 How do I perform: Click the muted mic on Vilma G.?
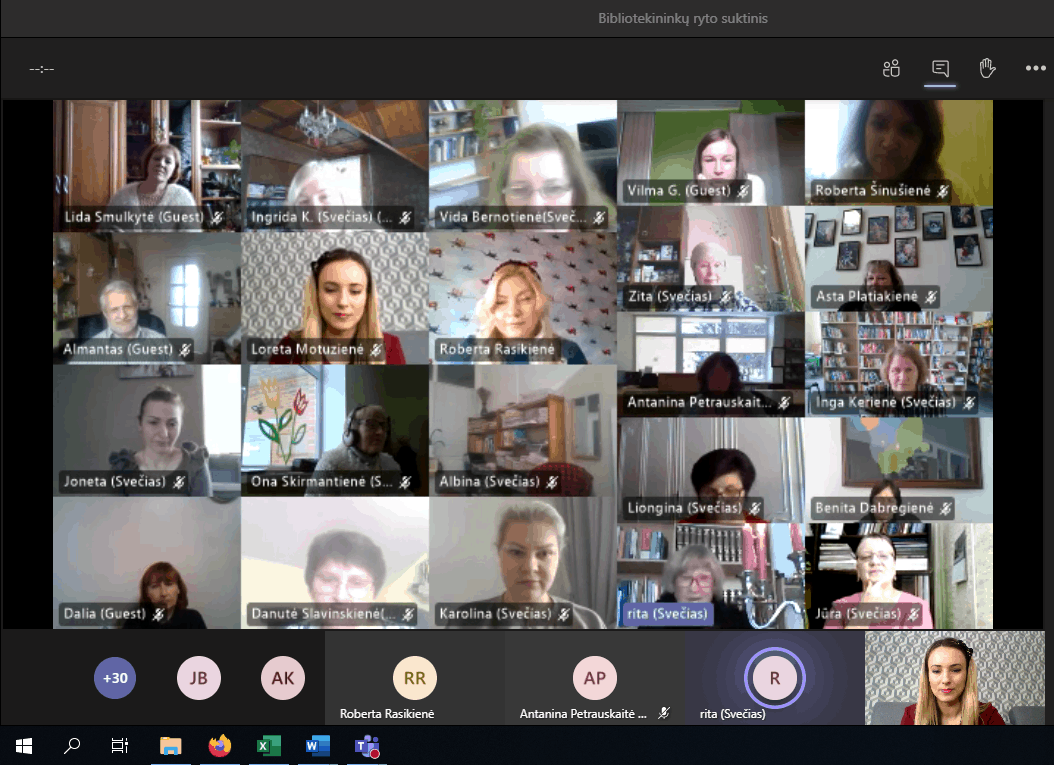[743, 191]
